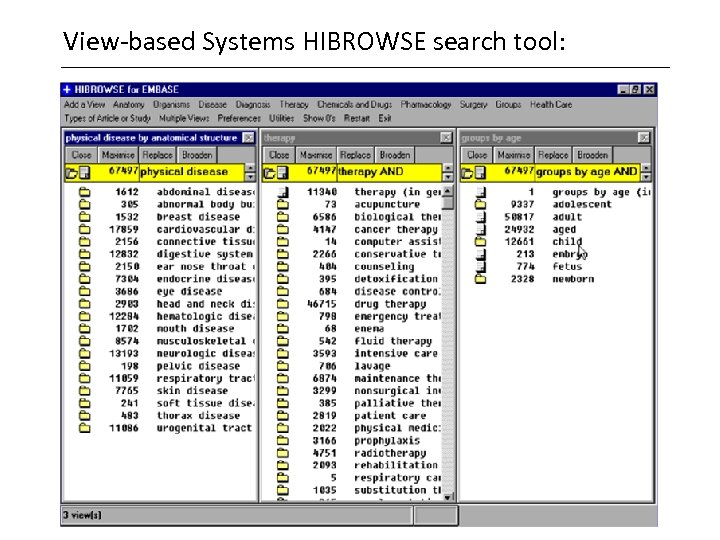Open folder icon for cardiovascular disease

click(x=84, y=229)
